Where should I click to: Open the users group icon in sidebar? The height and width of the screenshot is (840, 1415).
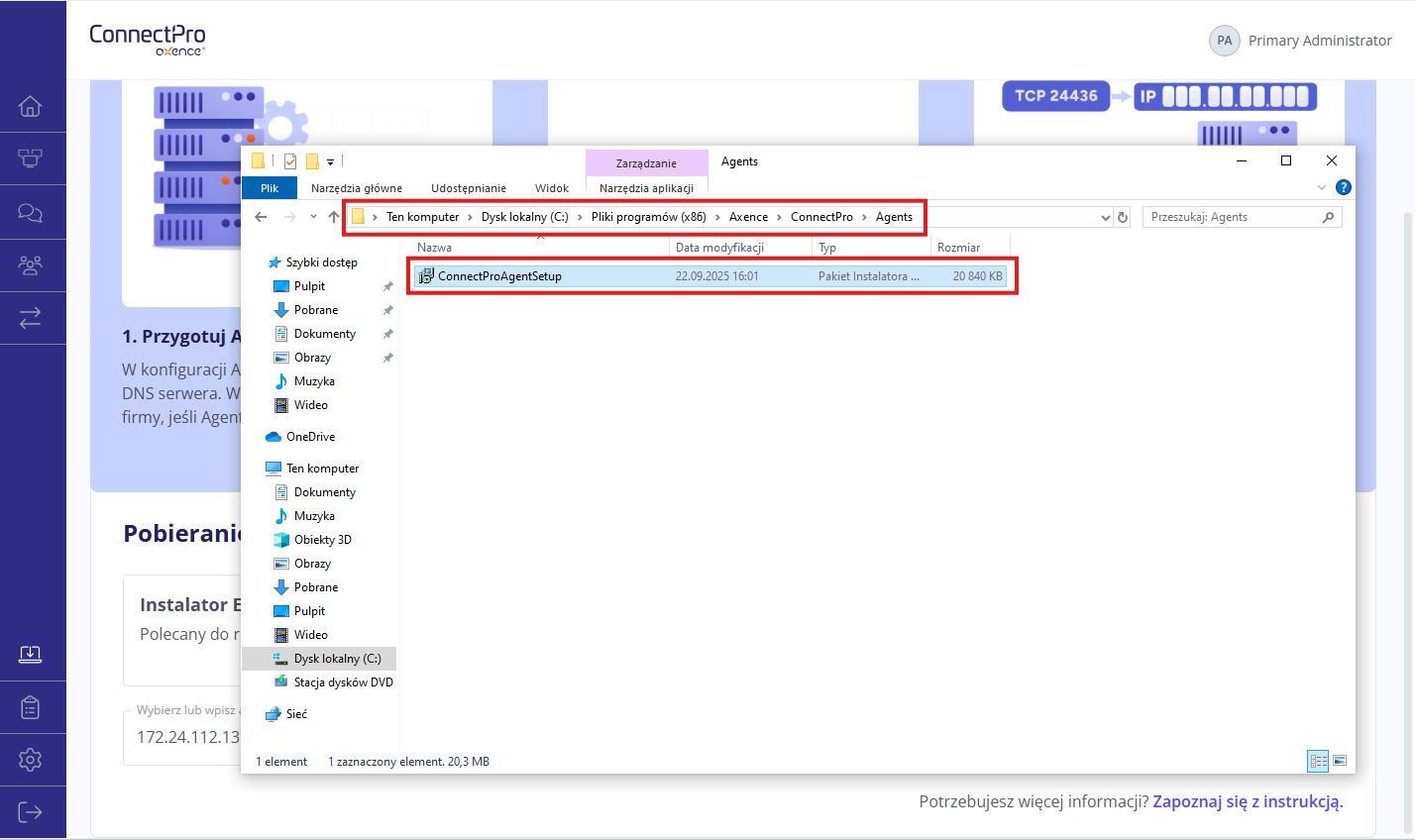click(31, 265)
